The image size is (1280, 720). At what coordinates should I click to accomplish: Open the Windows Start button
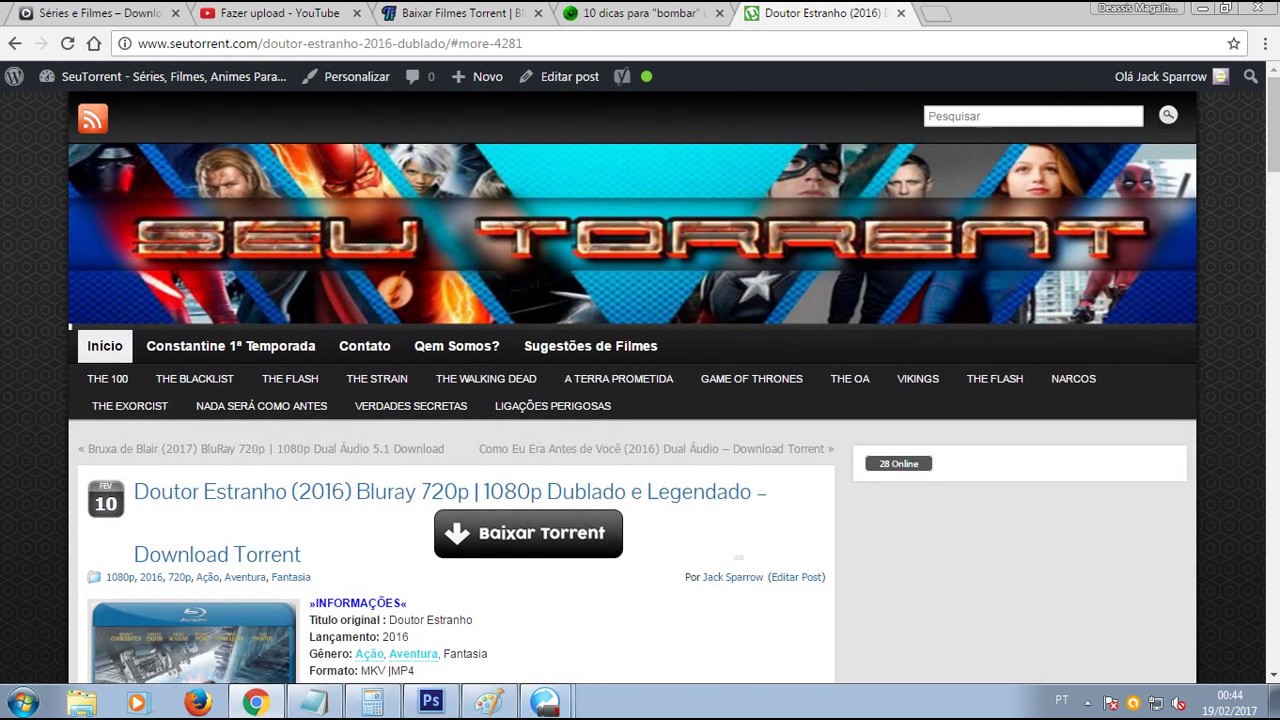tap(22, 702)
